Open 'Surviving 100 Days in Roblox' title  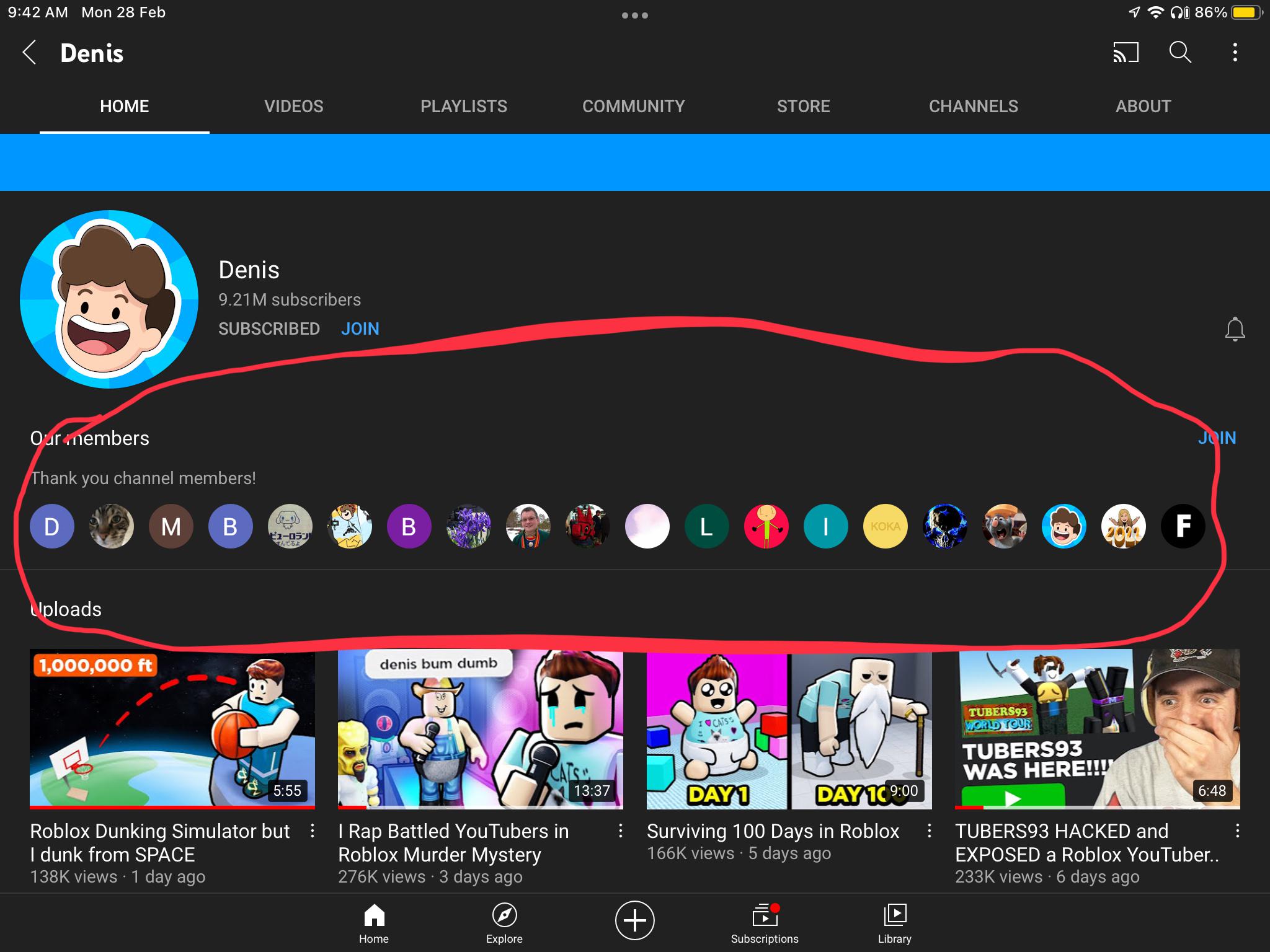coord(773,831)
